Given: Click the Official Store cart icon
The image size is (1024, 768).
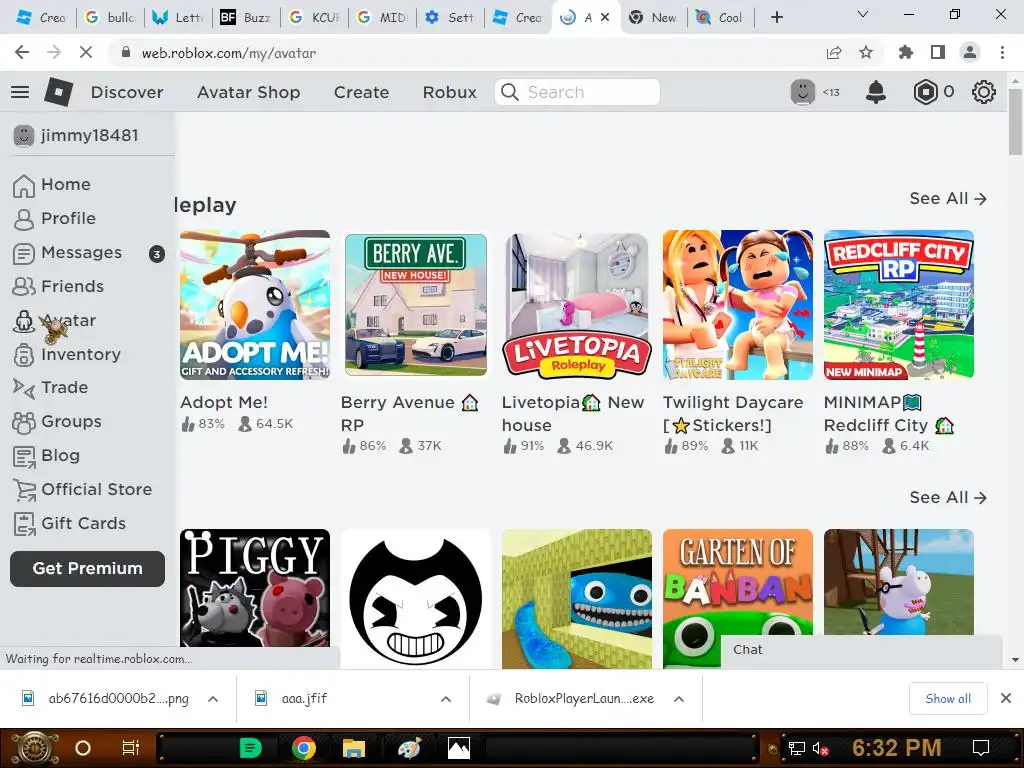Looking at the screenshot, I should coord(24,490).
